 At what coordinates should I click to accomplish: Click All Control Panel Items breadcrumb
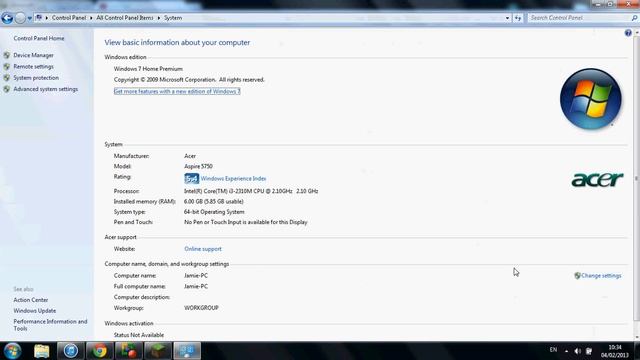(x=124, y=18)
